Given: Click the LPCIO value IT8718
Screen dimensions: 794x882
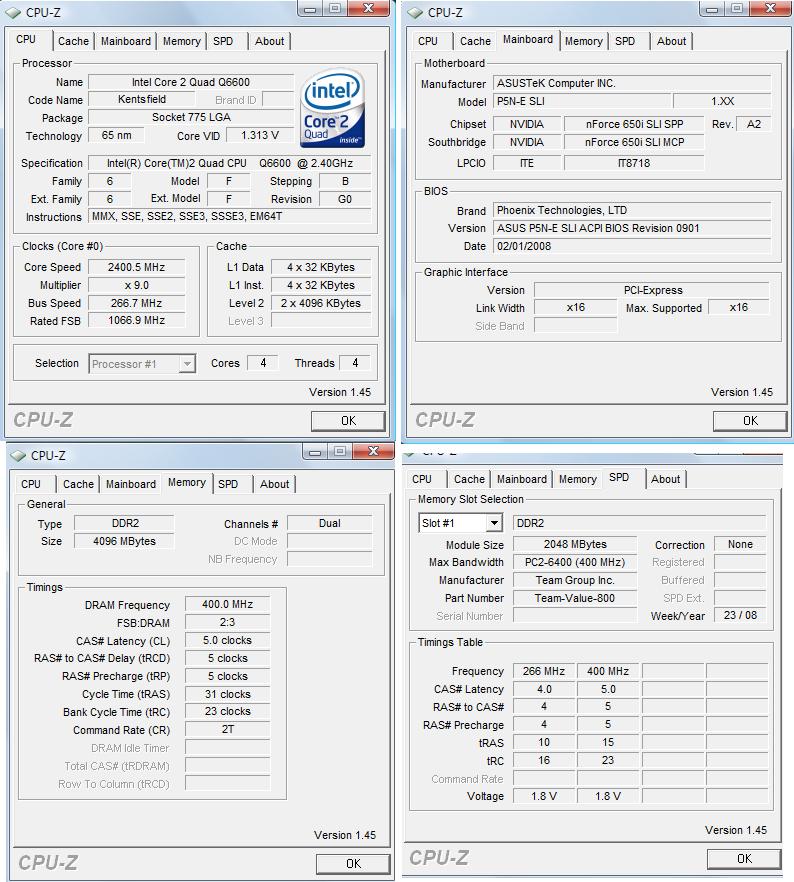Looking at the screenshot, I should coord(634,163).
